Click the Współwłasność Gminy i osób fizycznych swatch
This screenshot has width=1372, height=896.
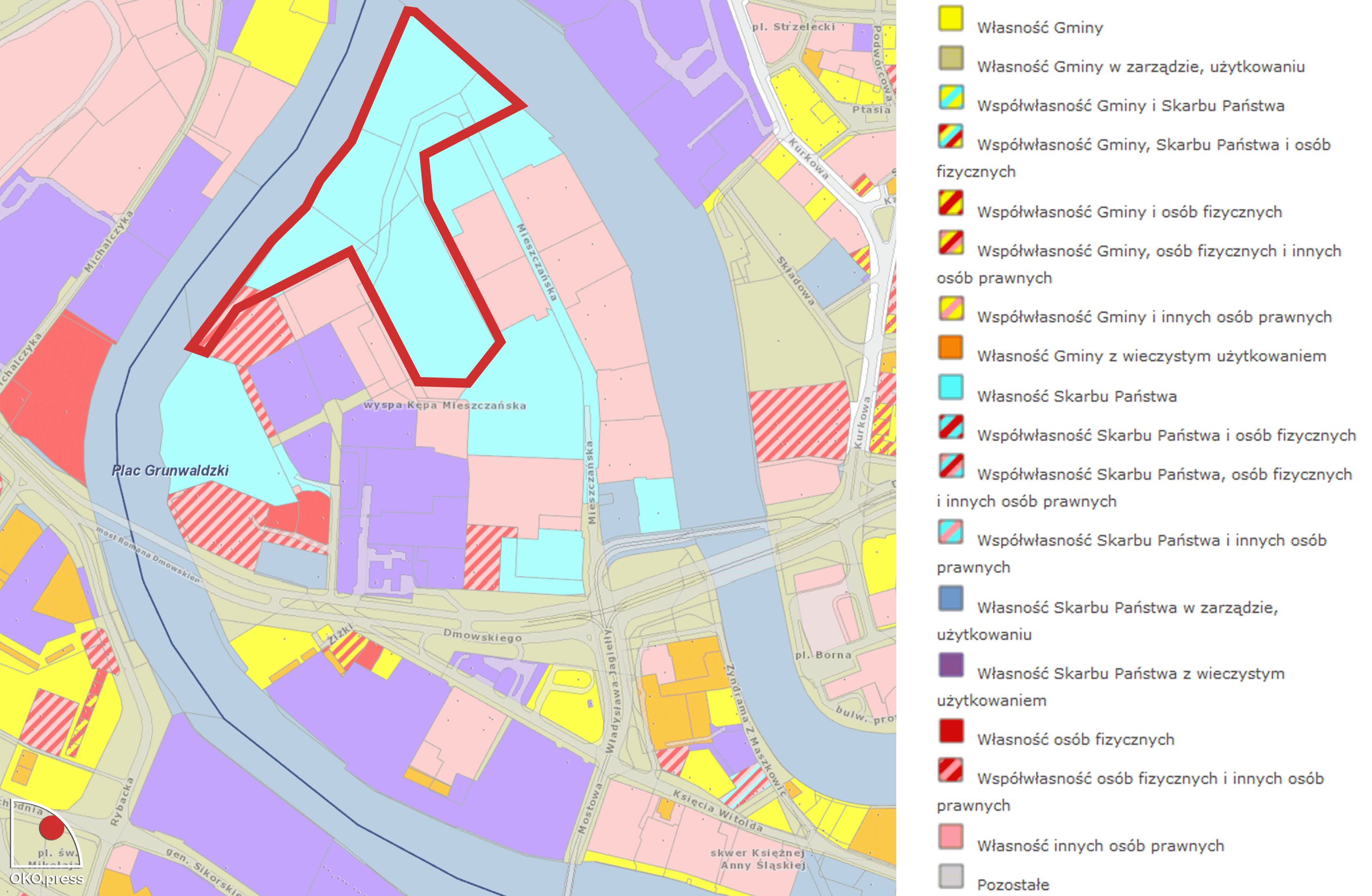tap(950, 203)
